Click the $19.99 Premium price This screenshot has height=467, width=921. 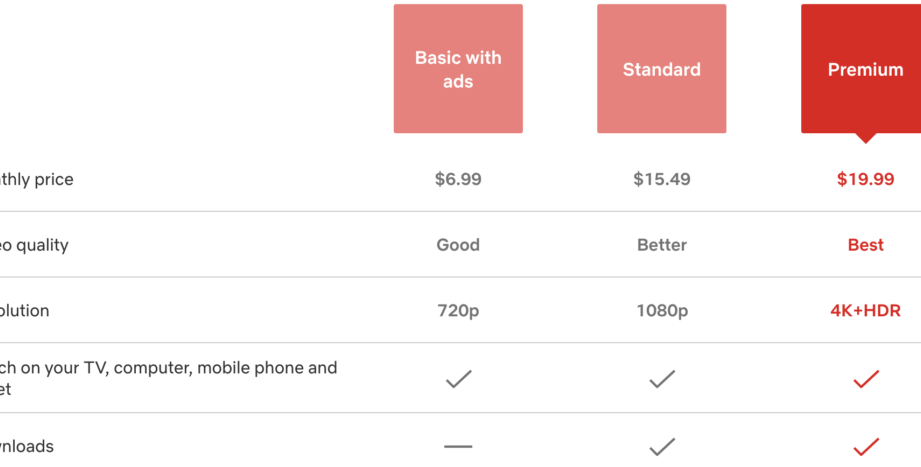[866, 179]
